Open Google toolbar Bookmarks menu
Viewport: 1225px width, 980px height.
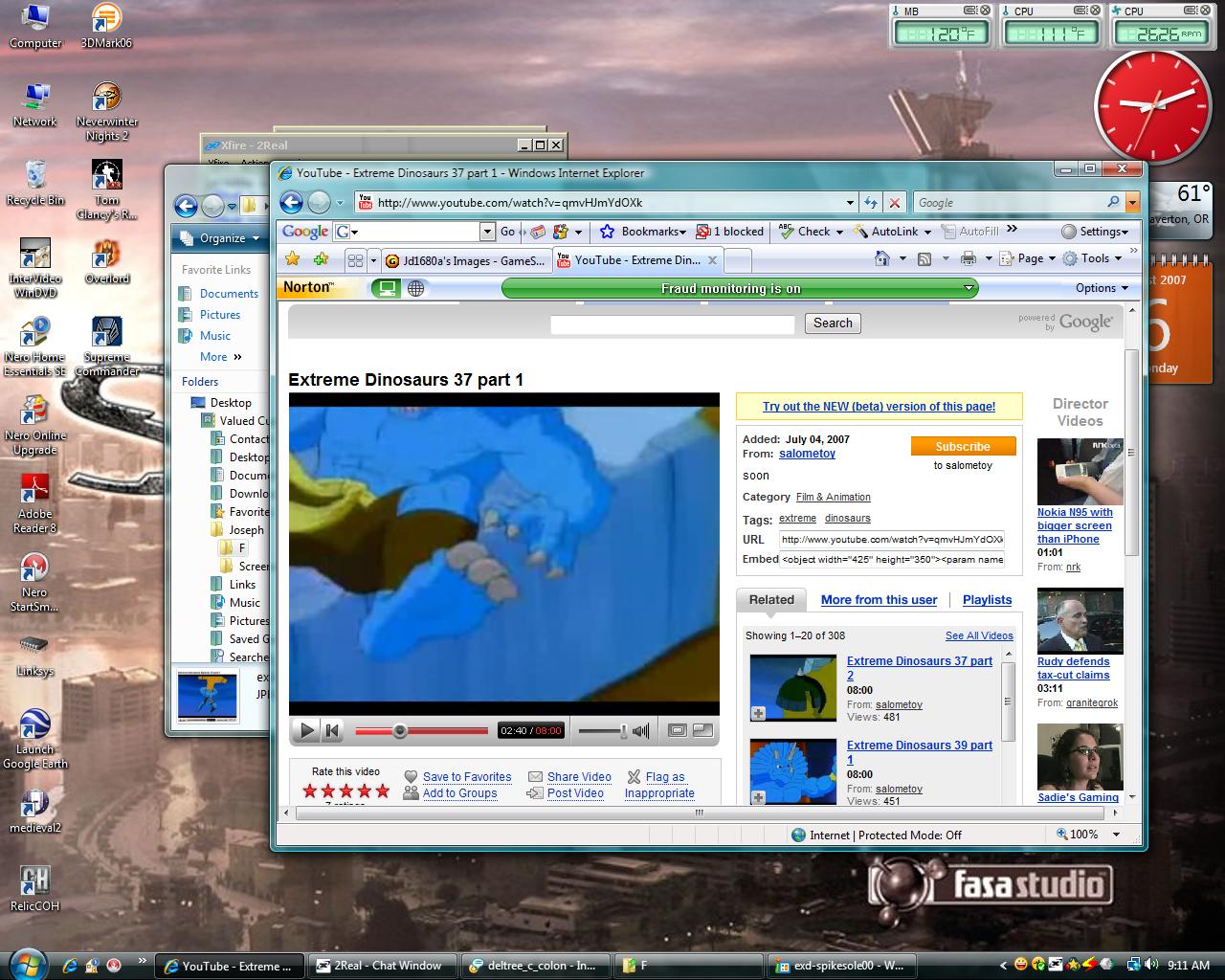click(x=643, y=232)
